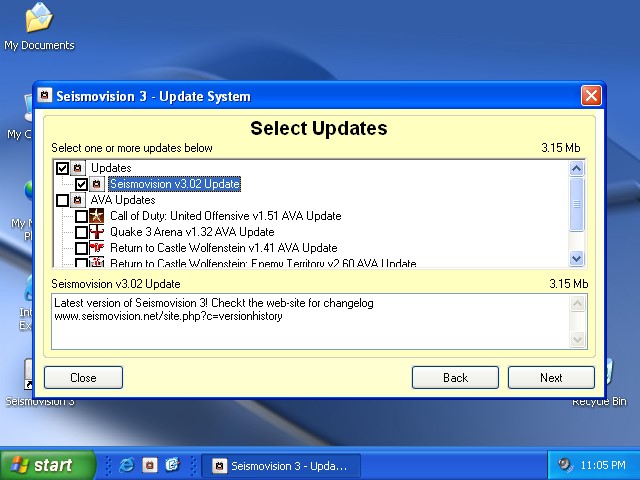Go Back to the previous step
The height and width of the screenshot is (480, 640).
pos(455,378)
